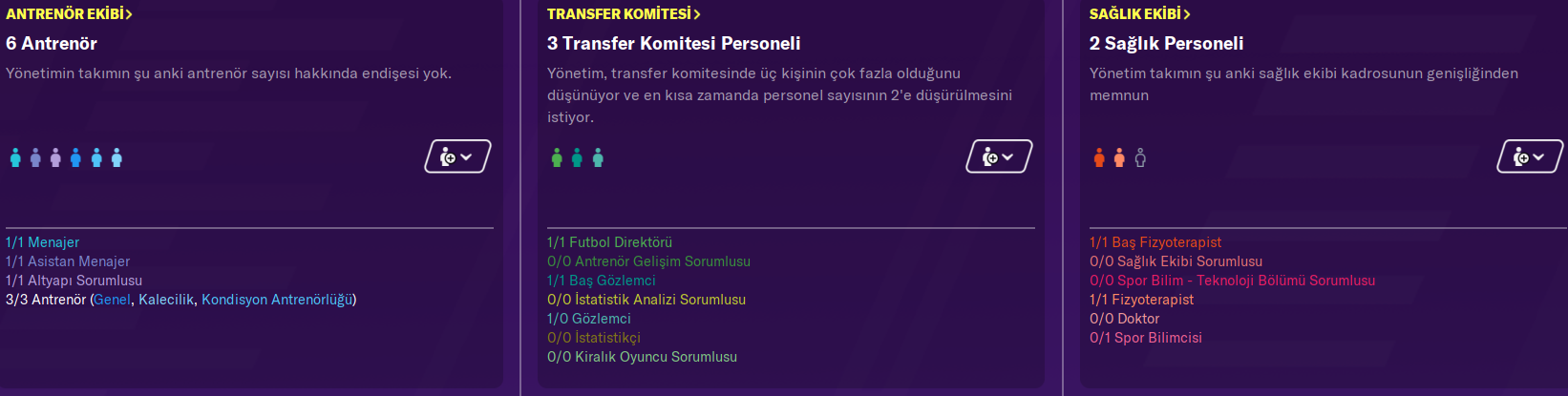Click the Kalecilik coach type link
Screen dimensions: 1568x396
coord(166,300)
